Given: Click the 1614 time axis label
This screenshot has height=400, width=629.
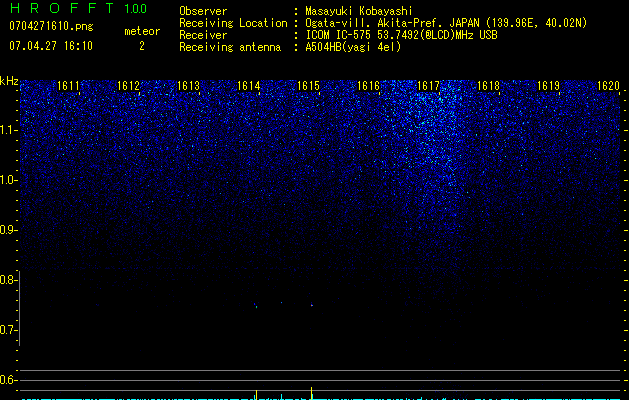Looking at the screenshot, I should coord(249,86).
